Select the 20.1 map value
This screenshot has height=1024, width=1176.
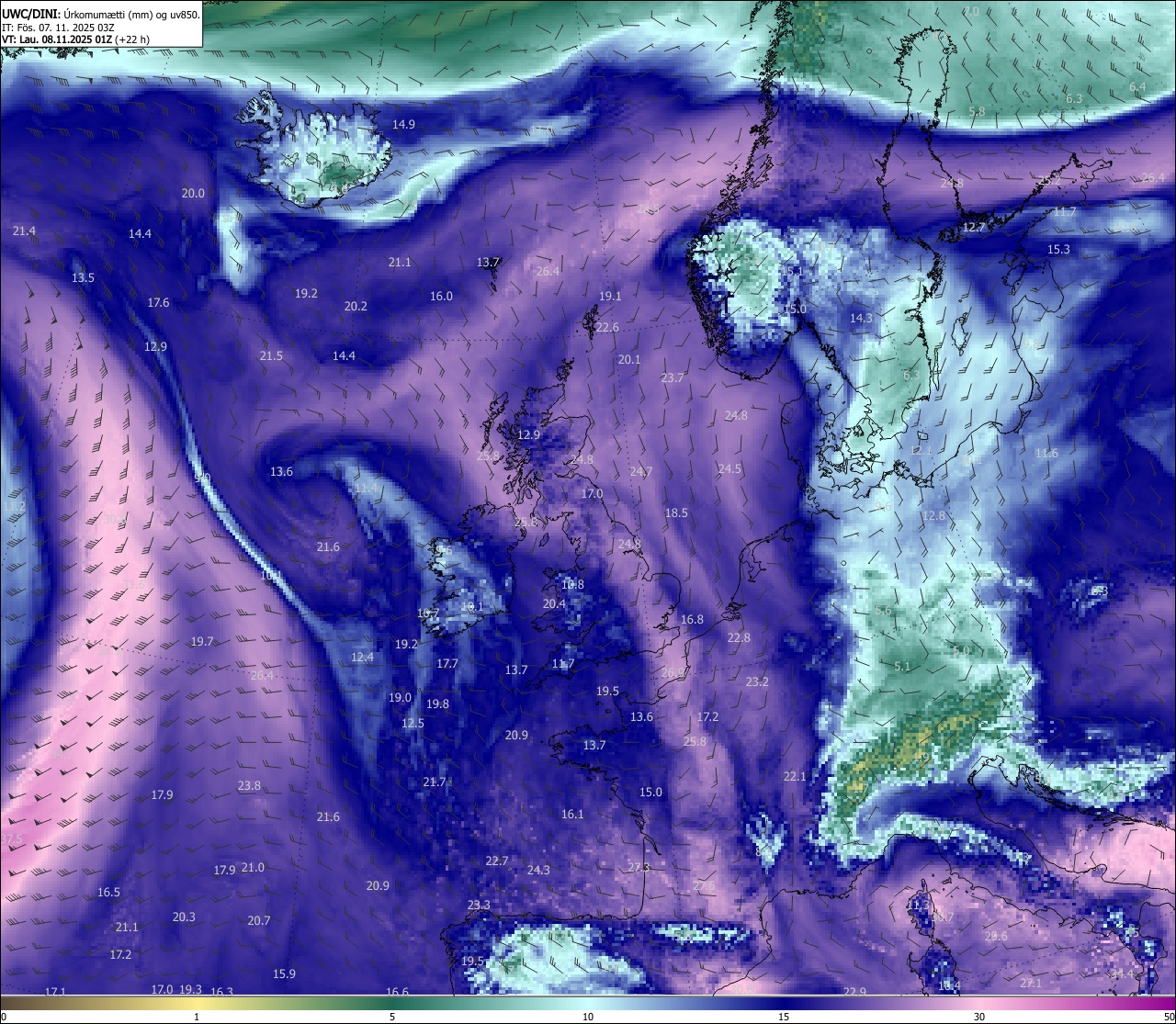[628, 359]
